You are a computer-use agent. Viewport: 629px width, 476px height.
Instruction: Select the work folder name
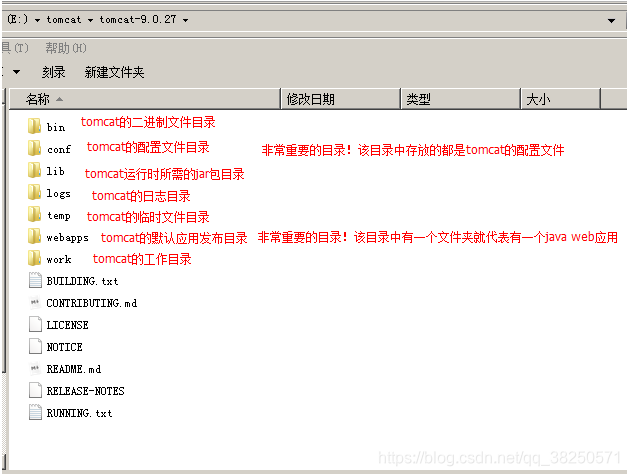coord(59,259)
